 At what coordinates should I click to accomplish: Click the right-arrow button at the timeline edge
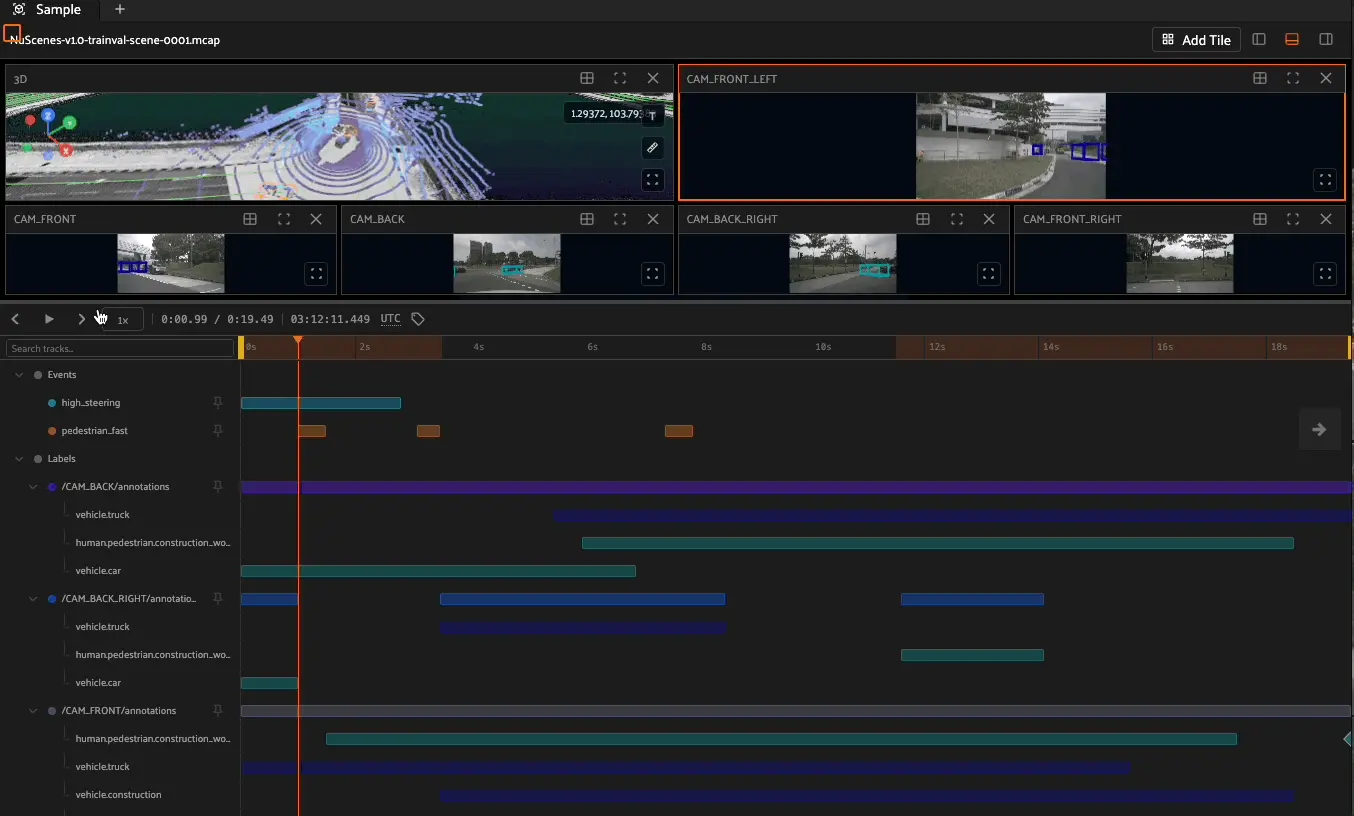pyautogui.click(x=1319, y=429)
